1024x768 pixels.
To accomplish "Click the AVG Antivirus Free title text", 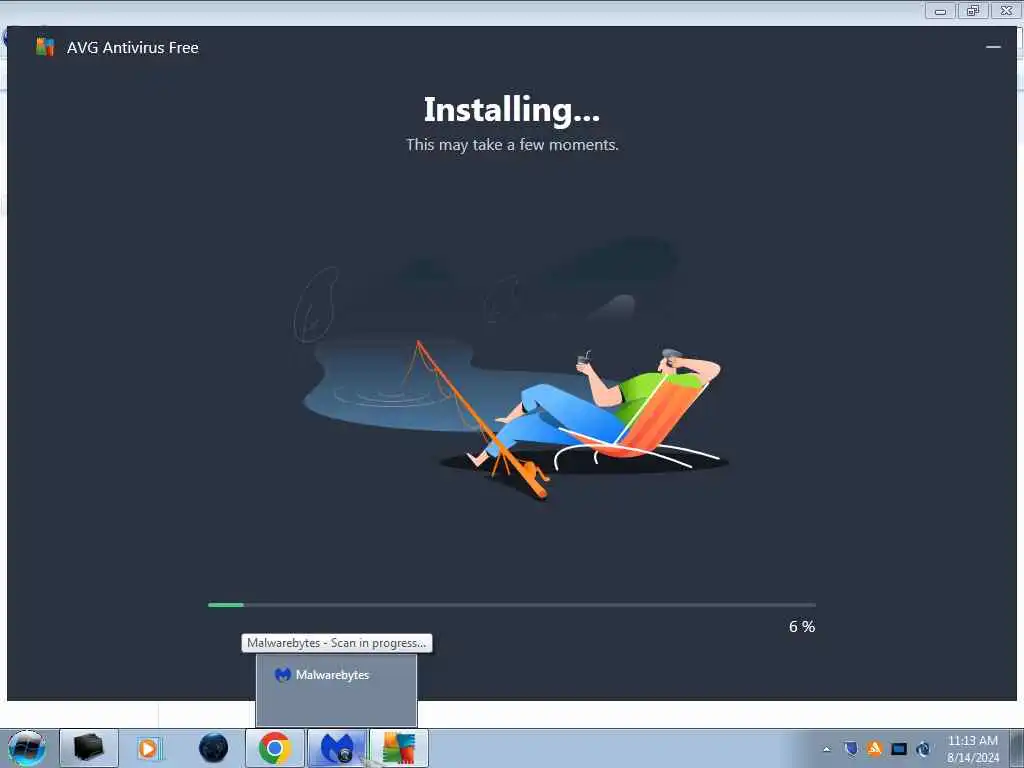I will 133,48.
